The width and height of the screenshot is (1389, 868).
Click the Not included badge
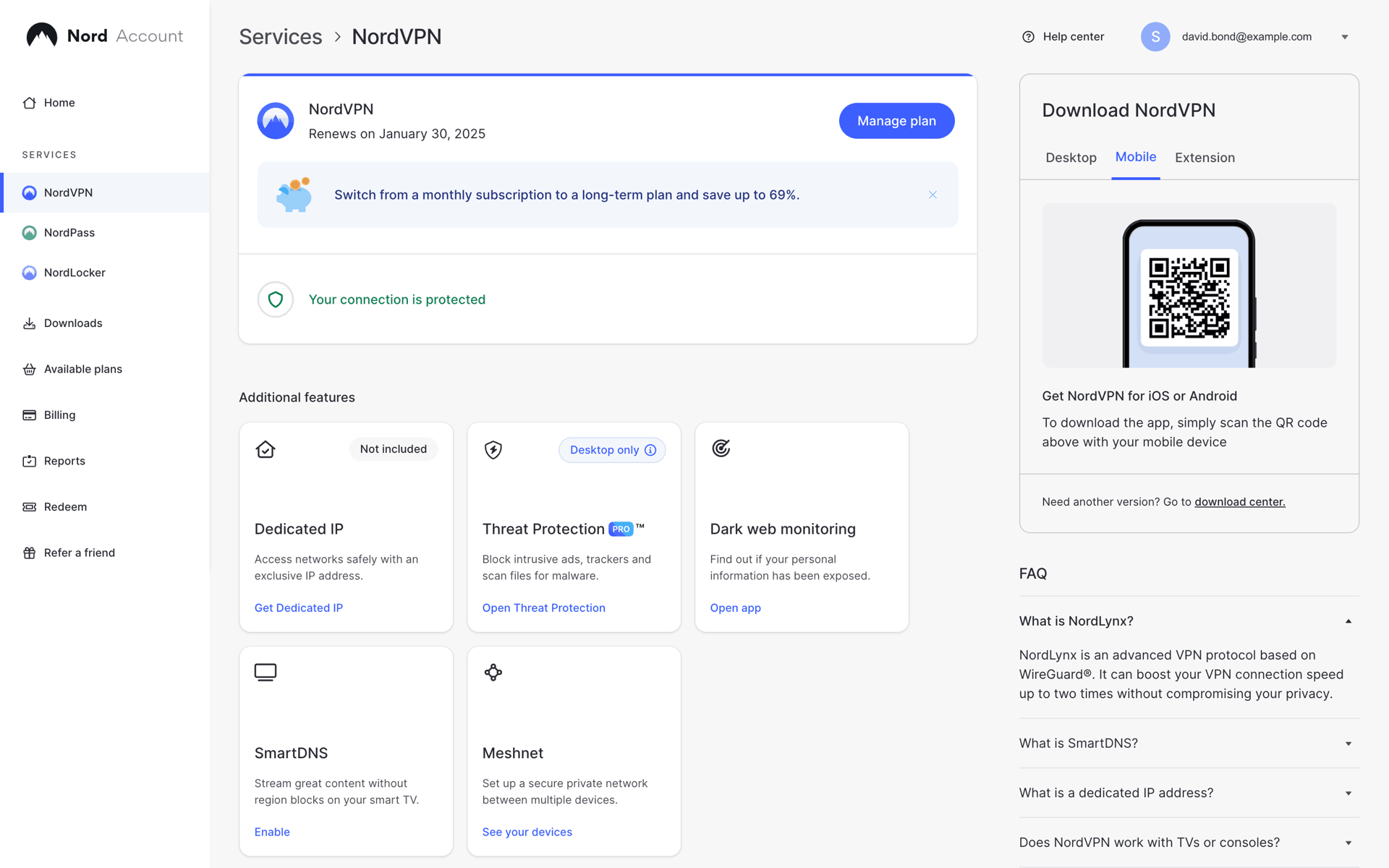394,449
